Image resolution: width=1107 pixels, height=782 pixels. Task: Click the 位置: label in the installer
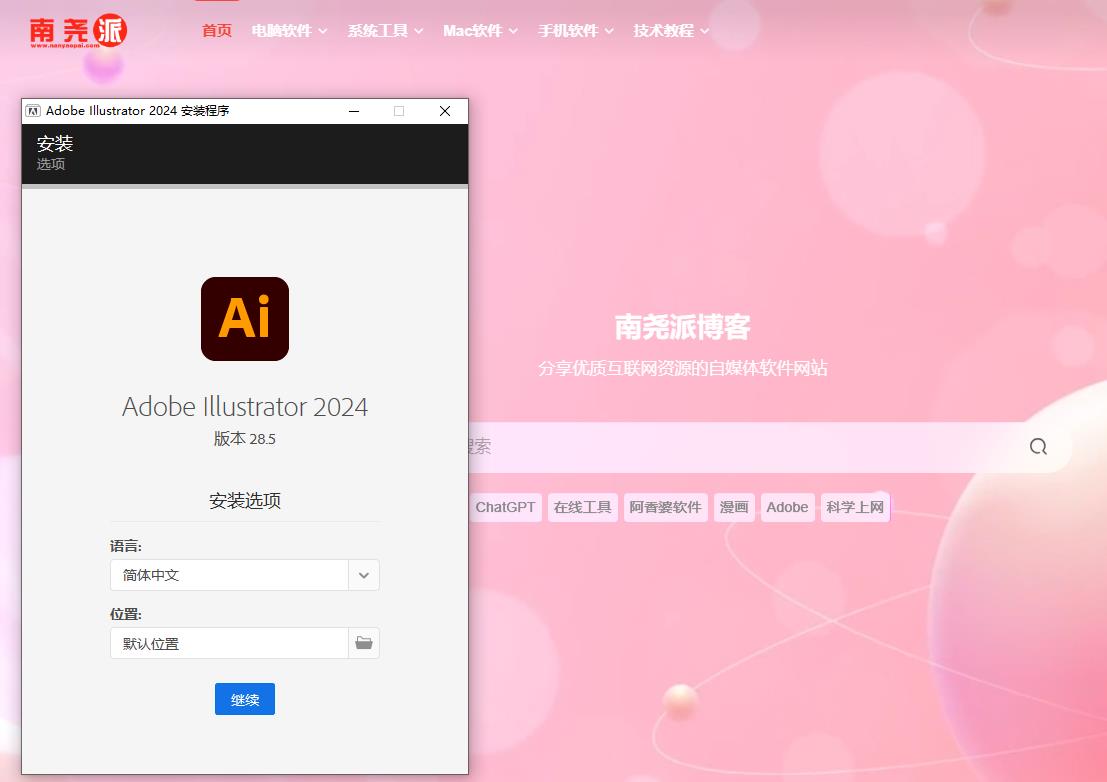(x=126, y=614)
